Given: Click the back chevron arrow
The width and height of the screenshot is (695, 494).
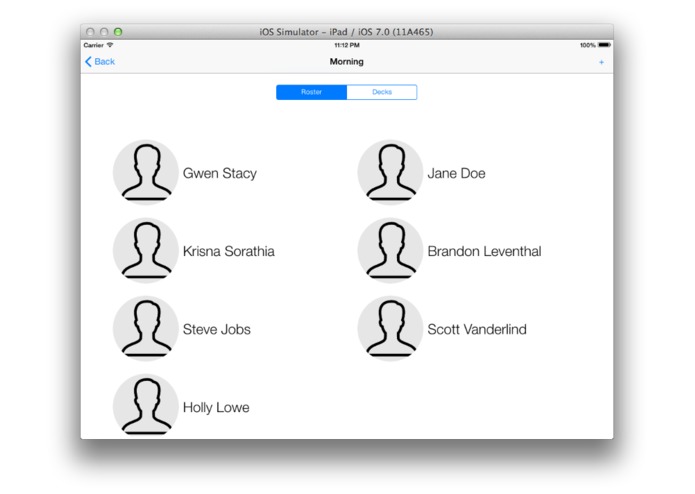Looking at the screenshot, I should pos(88,62).
